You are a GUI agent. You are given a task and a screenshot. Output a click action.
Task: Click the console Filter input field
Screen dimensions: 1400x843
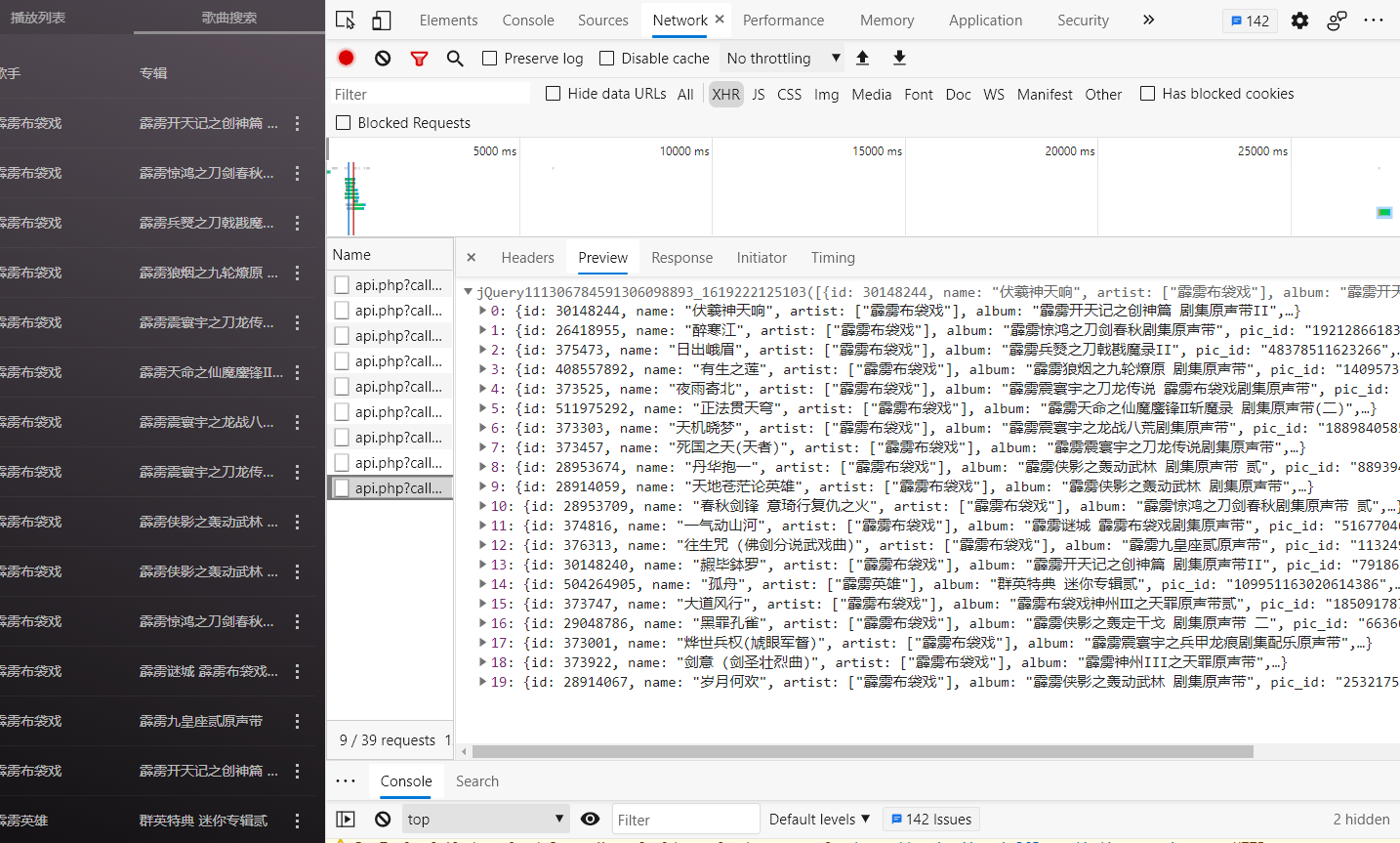pos(685,819)
